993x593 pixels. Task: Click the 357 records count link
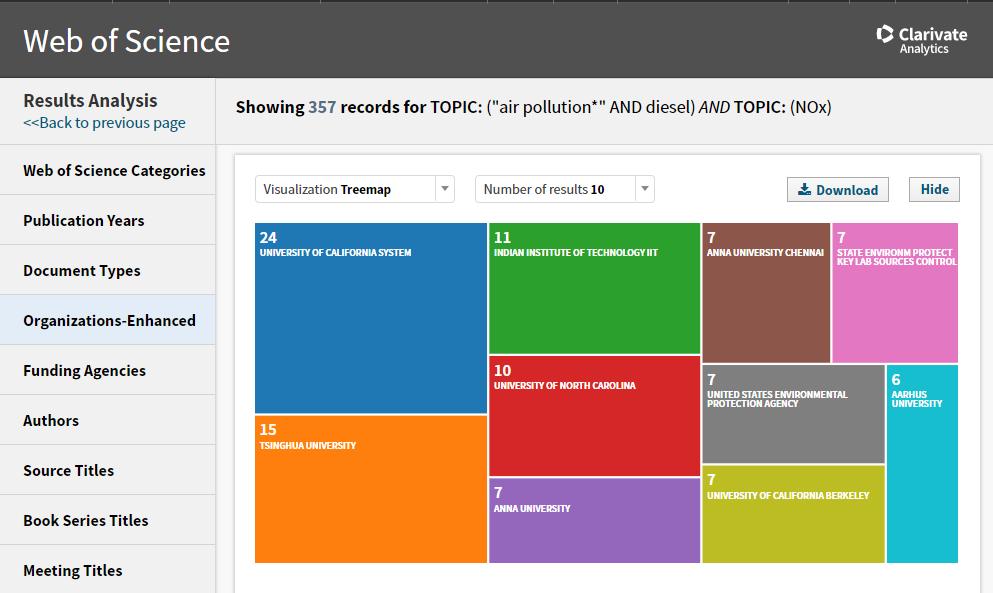[x=322, y=107]
